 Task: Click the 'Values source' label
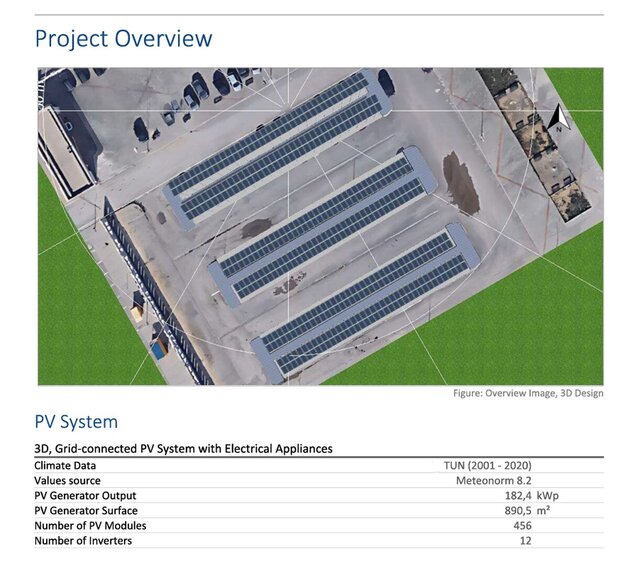tap(67, 481)
